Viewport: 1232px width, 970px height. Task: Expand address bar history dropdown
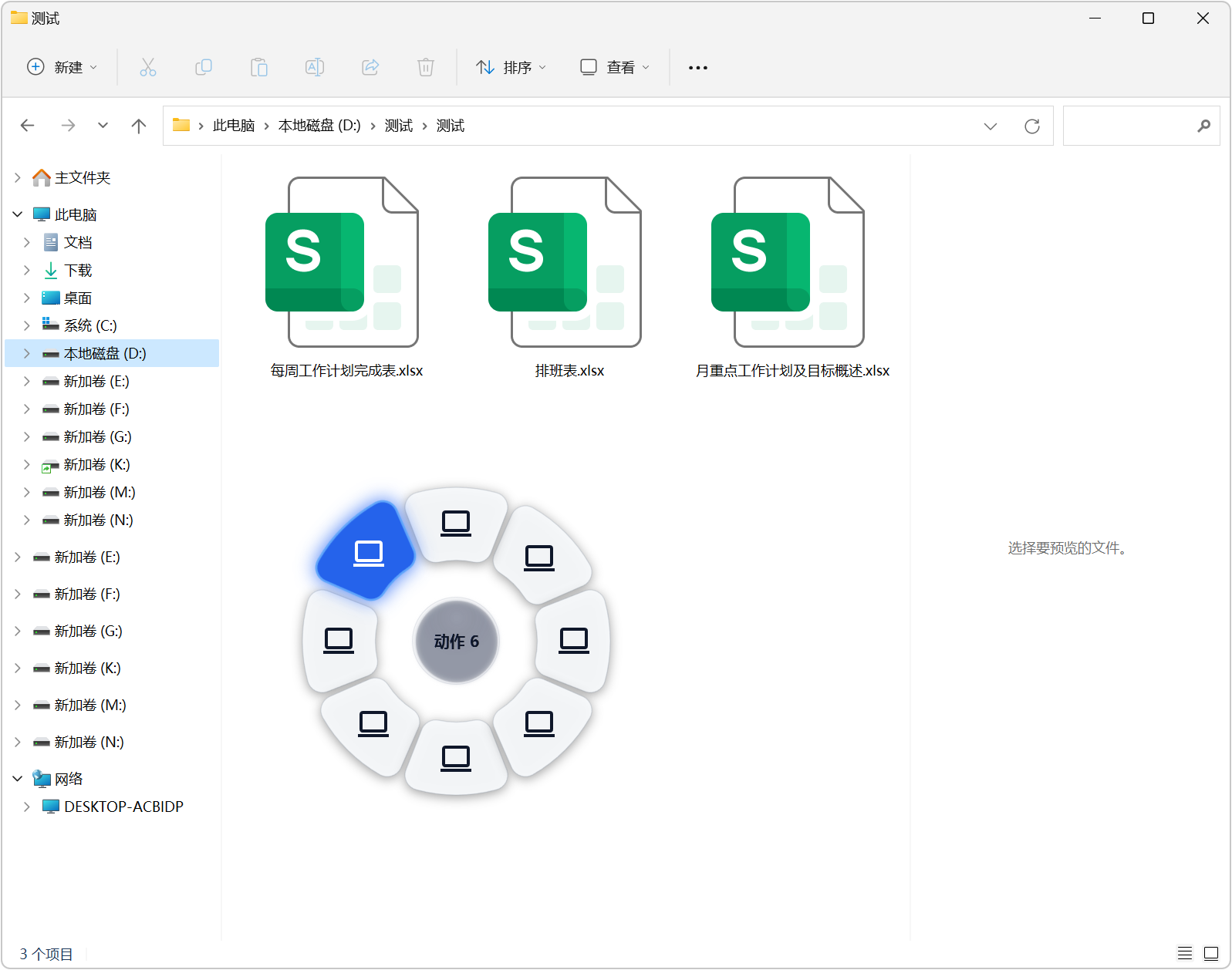pos(991,126)
